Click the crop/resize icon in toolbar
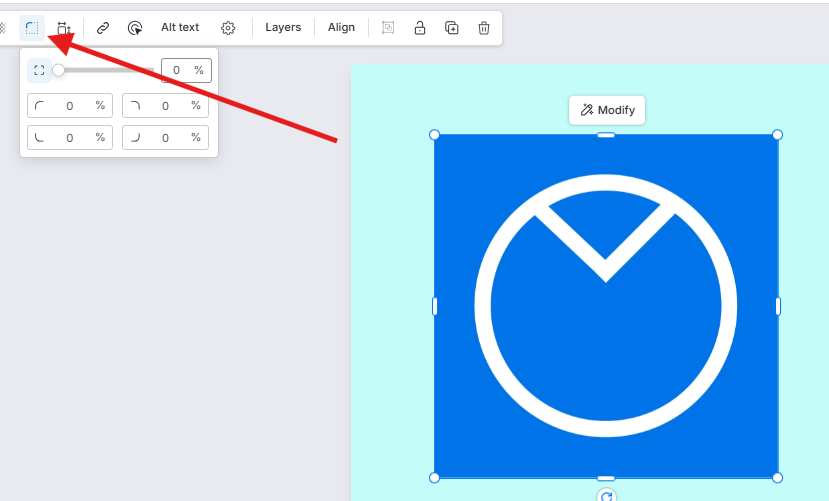 pos(64,28)
